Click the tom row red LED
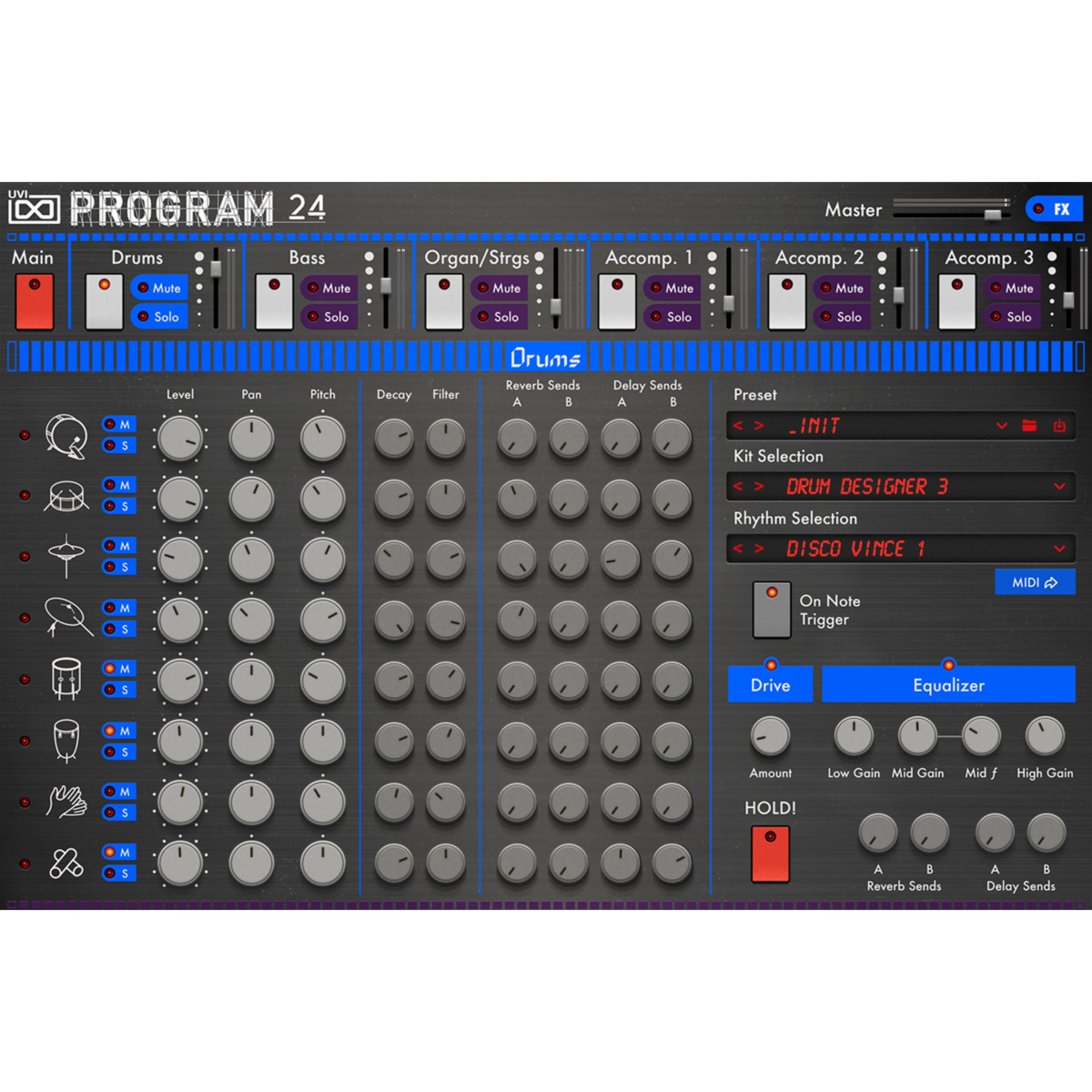The image size is (1092, 1092). click(25, 679)
